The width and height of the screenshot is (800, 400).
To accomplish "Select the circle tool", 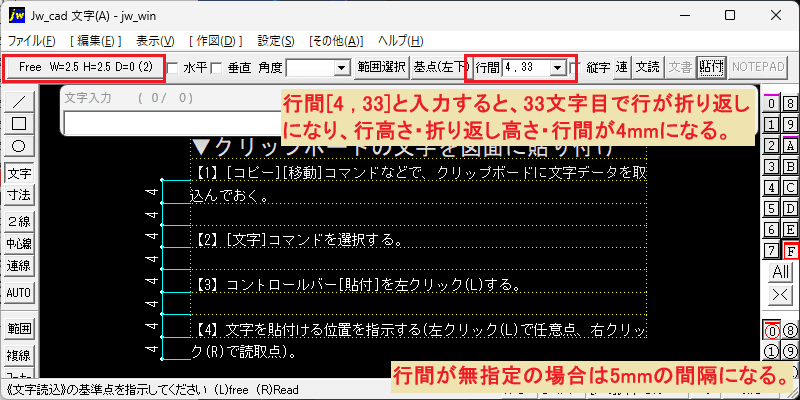I will coord(19,146).
